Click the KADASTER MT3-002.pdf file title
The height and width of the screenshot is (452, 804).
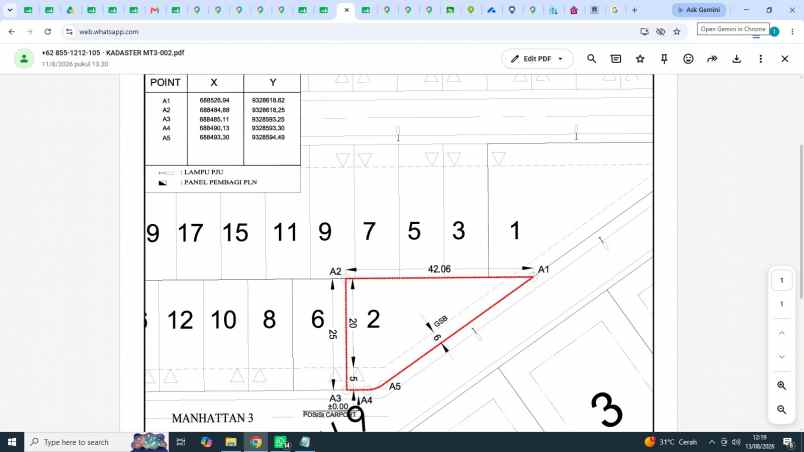(145, 53)
